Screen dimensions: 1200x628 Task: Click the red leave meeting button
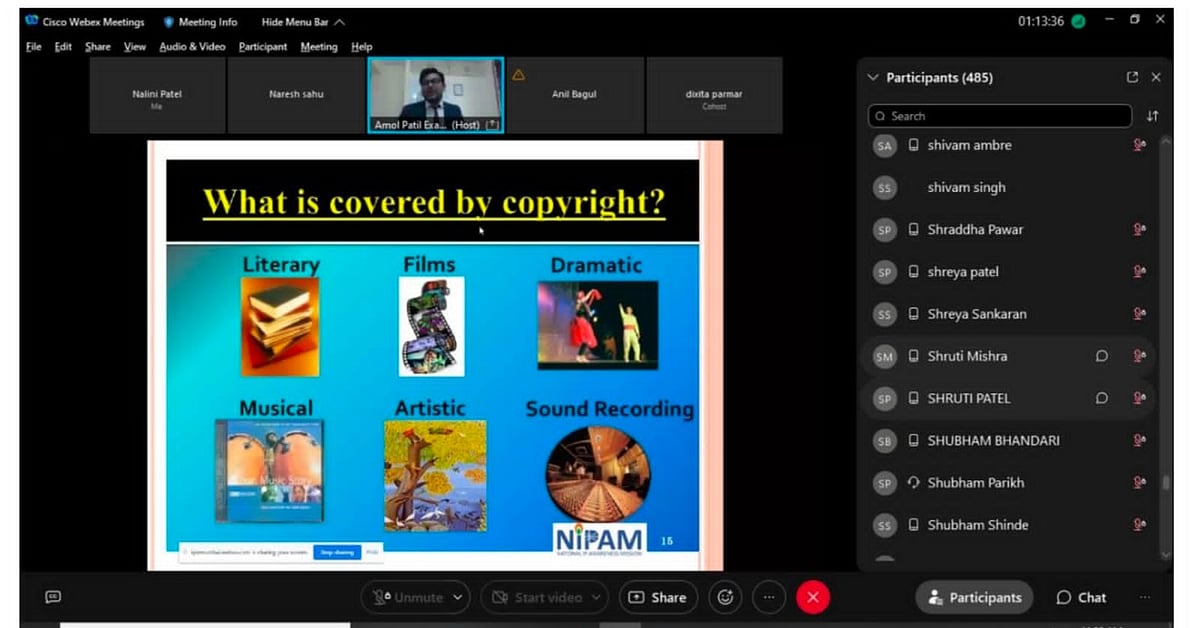(x=812, y=597)
